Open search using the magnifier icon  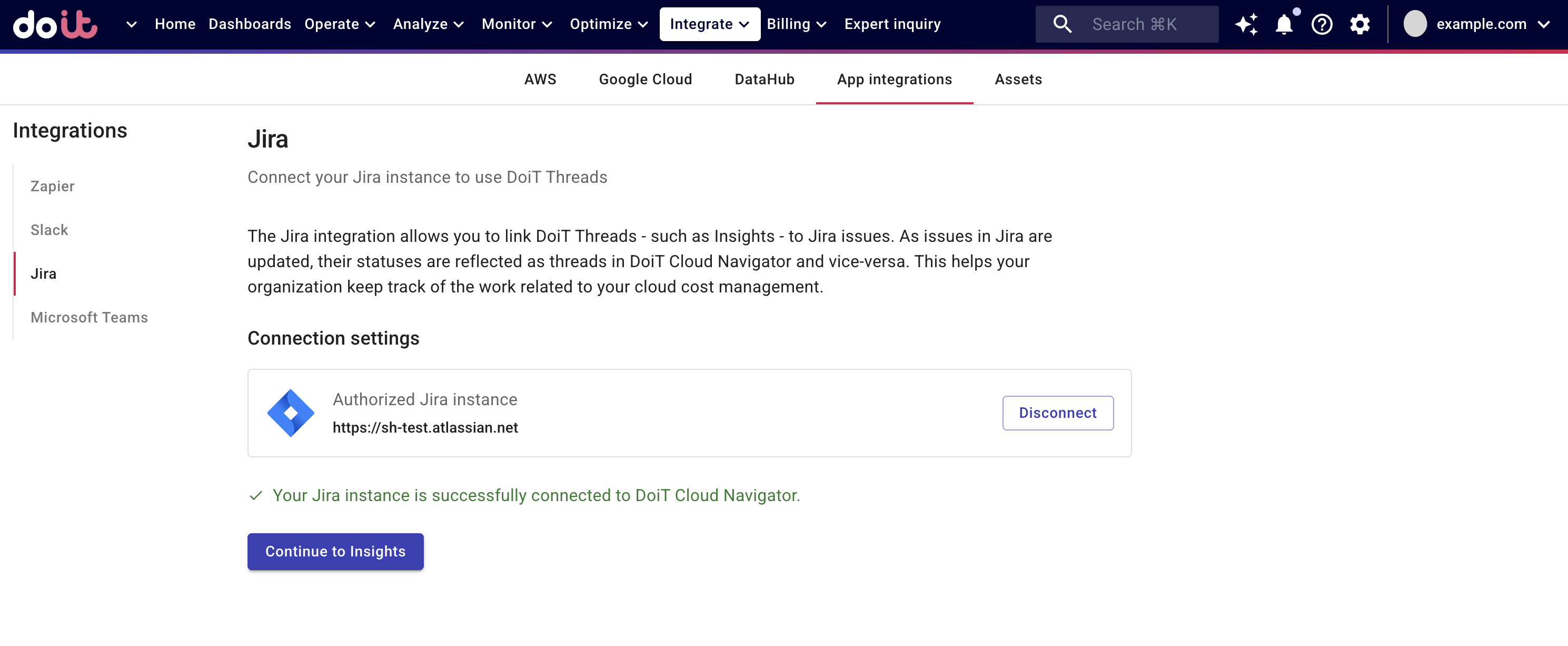tap(1061, 24)
